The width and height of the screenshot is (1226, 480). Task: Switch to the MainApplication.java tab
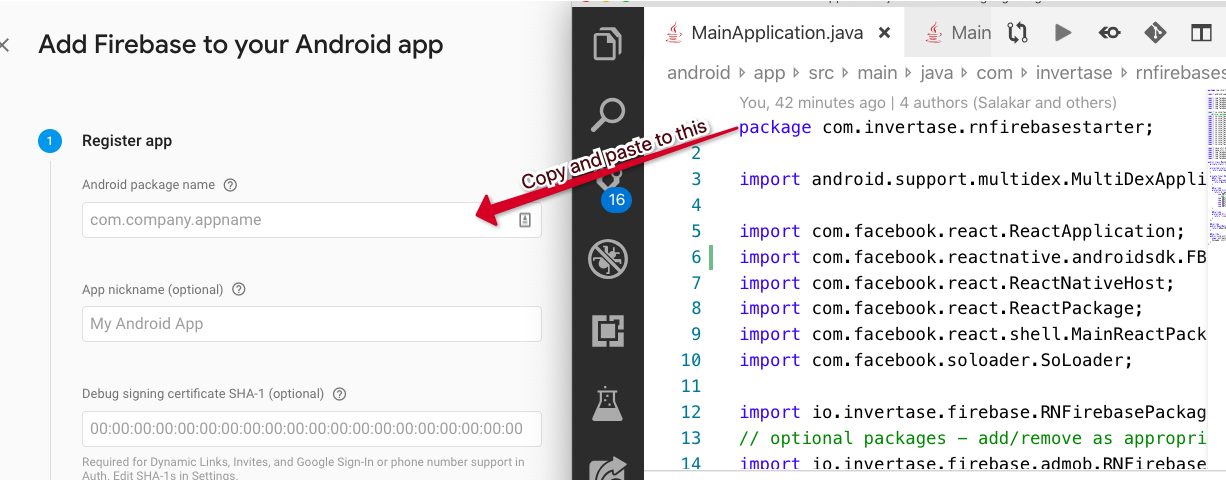coord(763,33)
